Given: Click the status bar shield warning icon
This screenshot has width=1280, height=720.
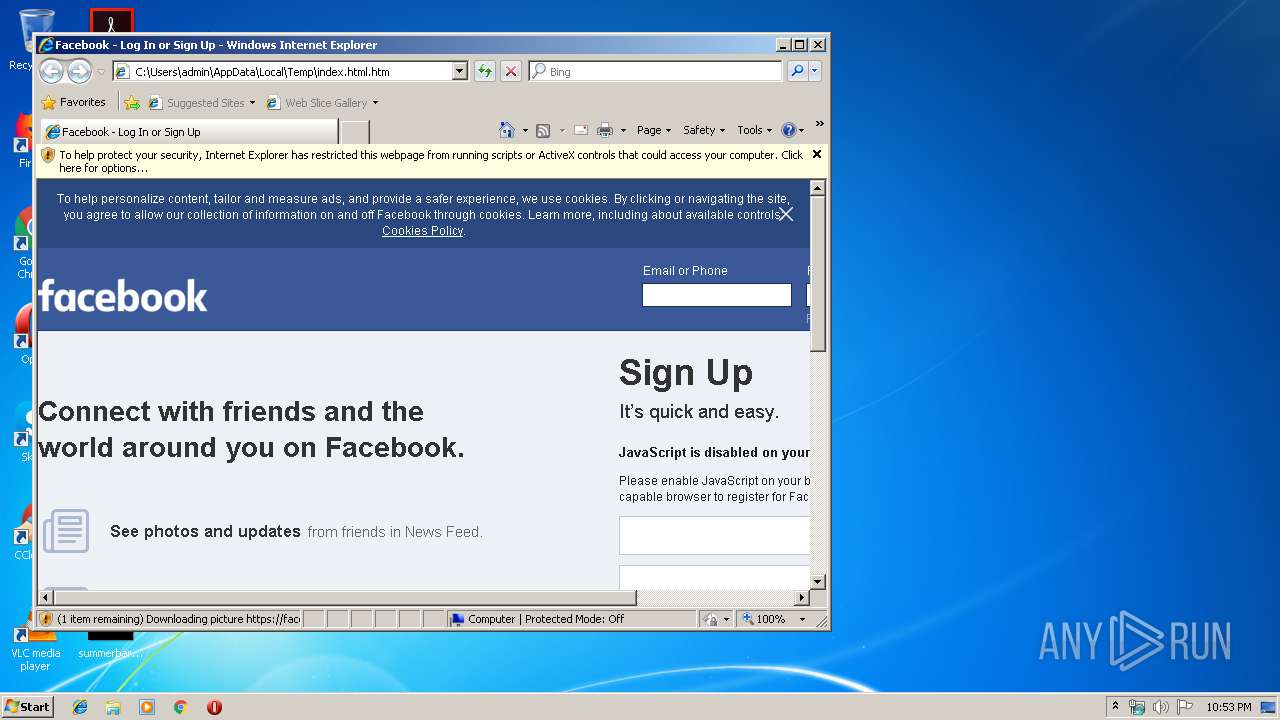Looking at the screenshot, I should 46,619.
